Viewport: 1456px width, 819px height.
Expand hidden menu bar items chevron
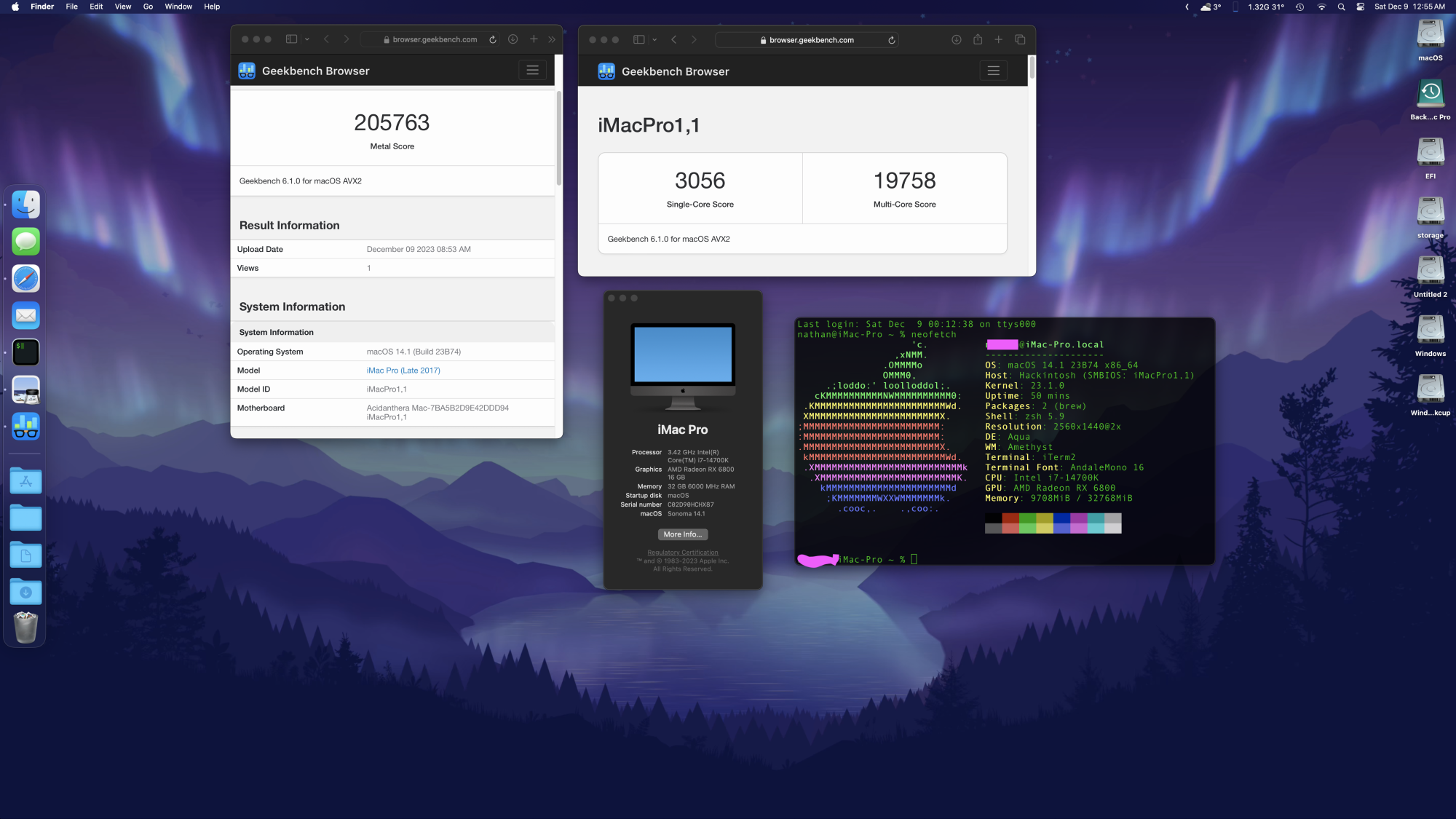point(1187,7)
